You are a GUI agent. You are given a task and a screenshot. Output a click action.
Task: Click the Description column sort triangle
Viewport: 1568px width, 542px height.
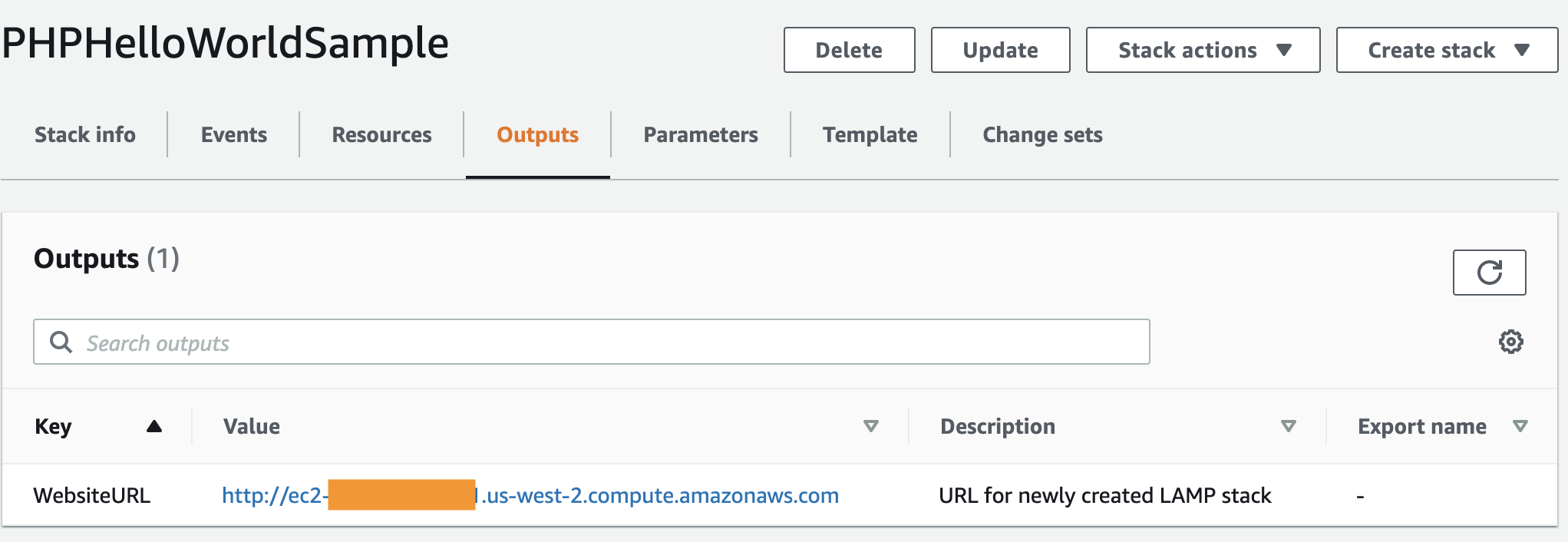click(x=1289, y=426)
